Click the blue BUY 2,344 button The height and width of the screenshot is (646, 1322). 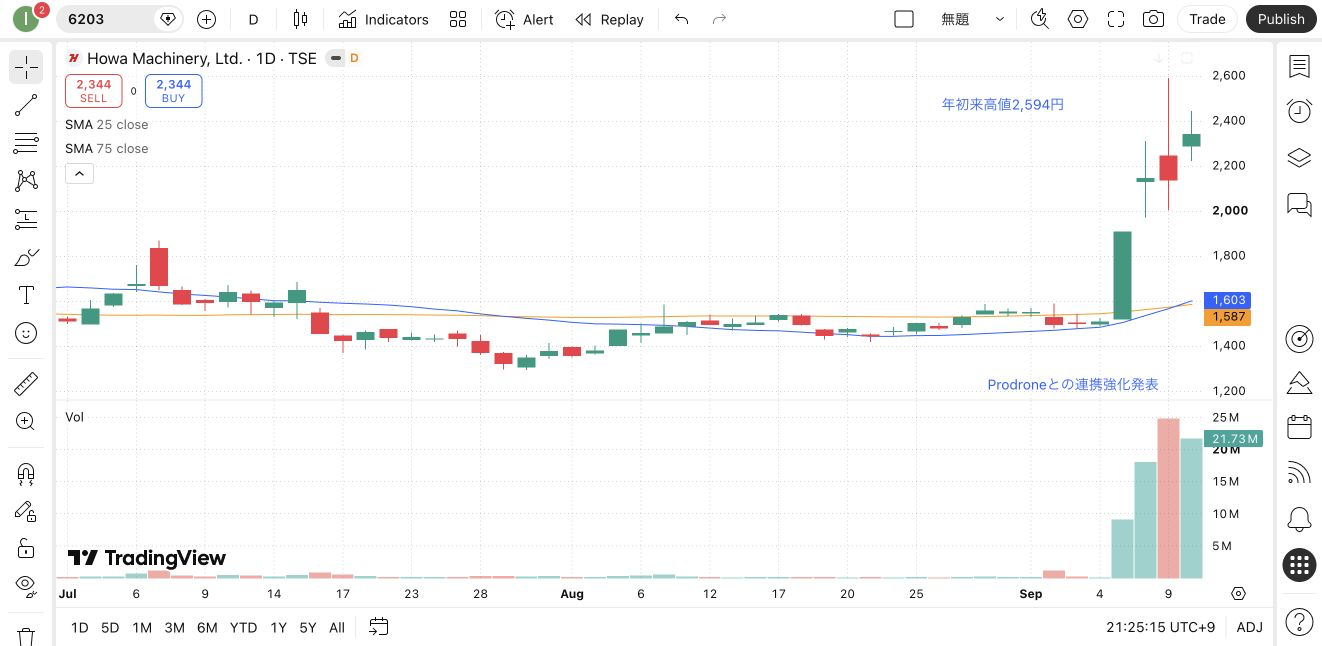click(174, 91)
